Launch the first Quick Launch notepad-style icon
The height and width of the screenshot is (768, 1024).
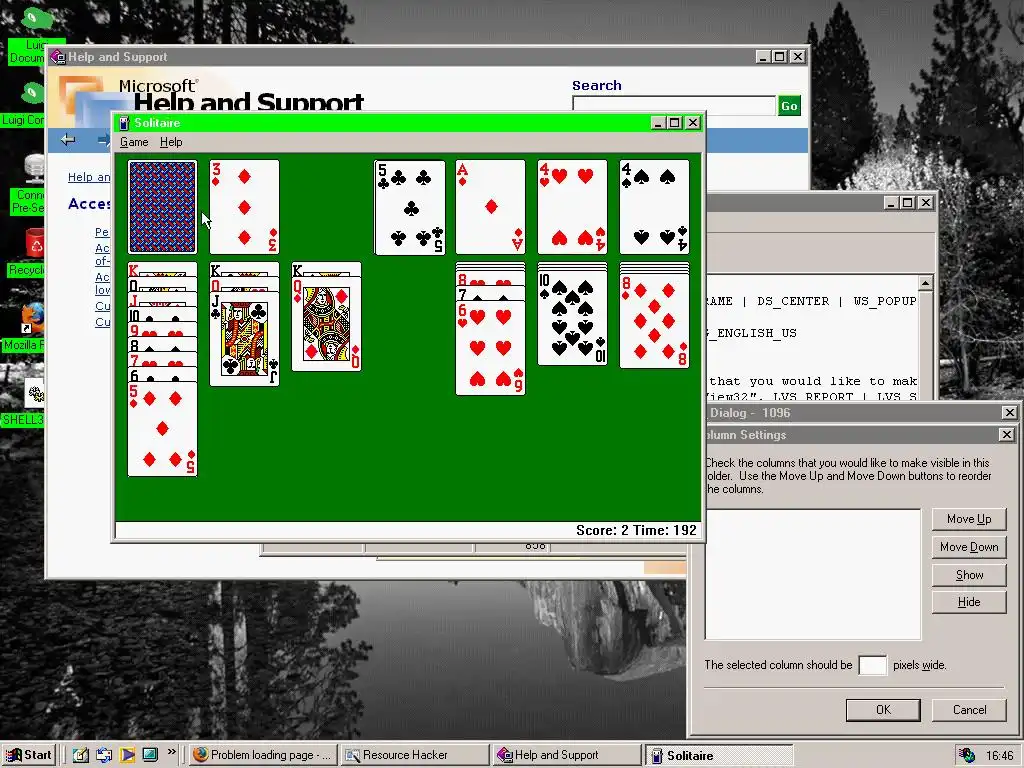(80, 755)
